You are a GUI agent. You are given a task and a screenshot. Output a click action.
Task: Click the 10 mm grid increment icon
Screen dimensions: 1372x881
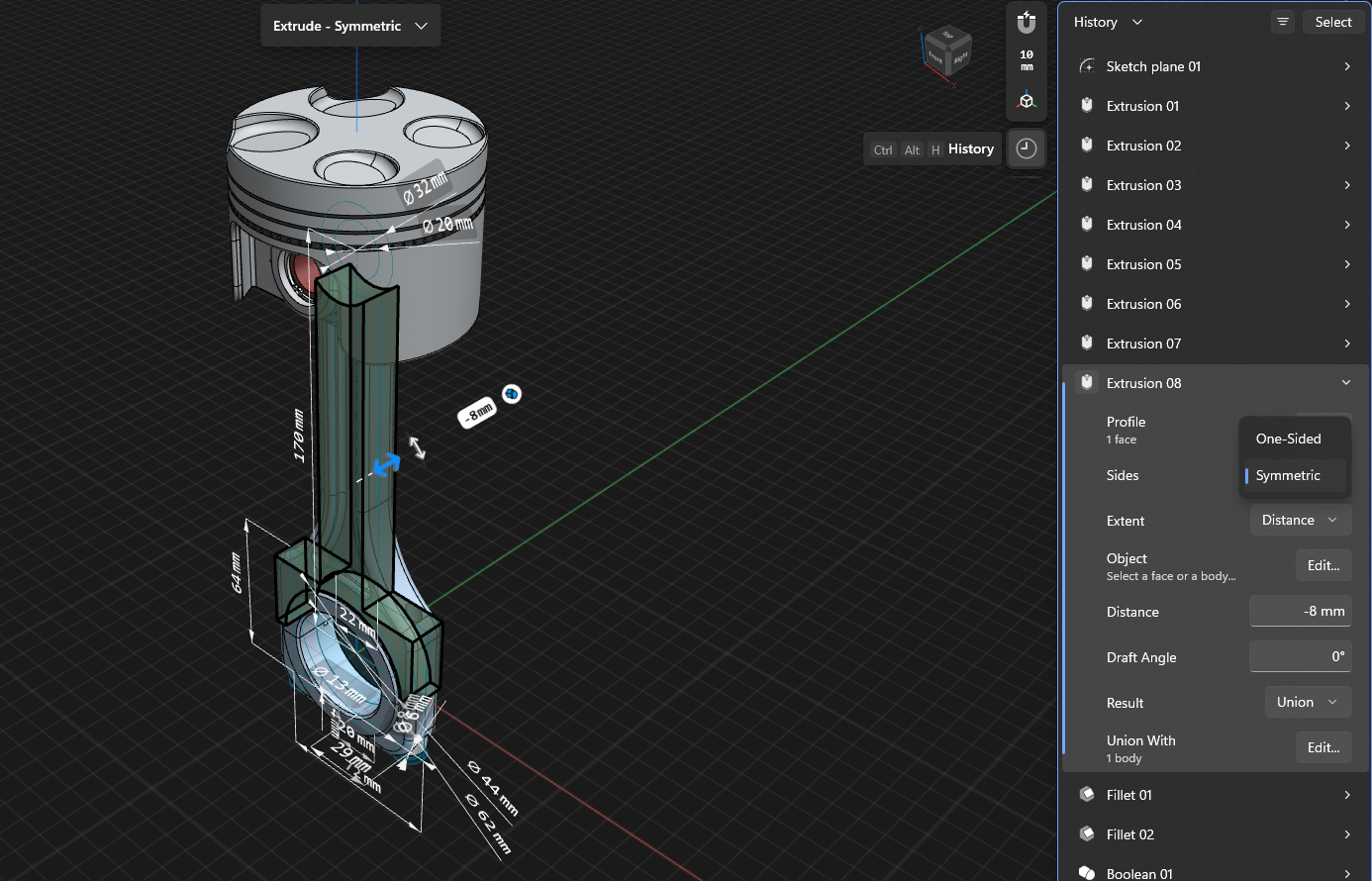(1026, 59)
